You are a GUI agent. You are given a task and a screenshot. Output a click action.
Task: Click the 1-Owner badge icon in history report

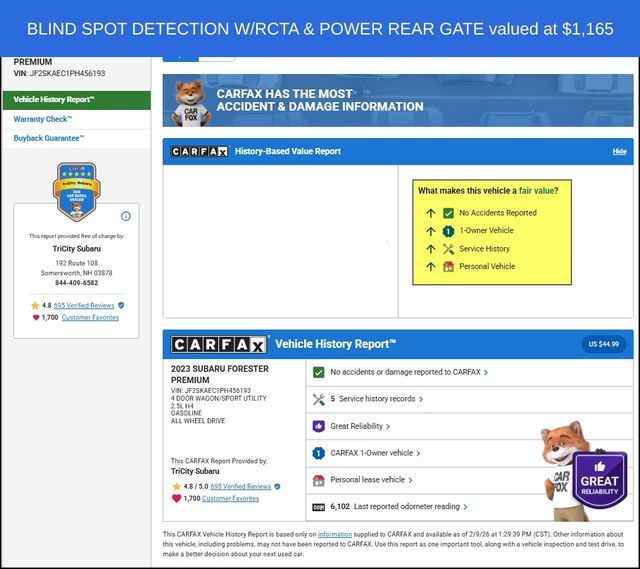[319, 453]
